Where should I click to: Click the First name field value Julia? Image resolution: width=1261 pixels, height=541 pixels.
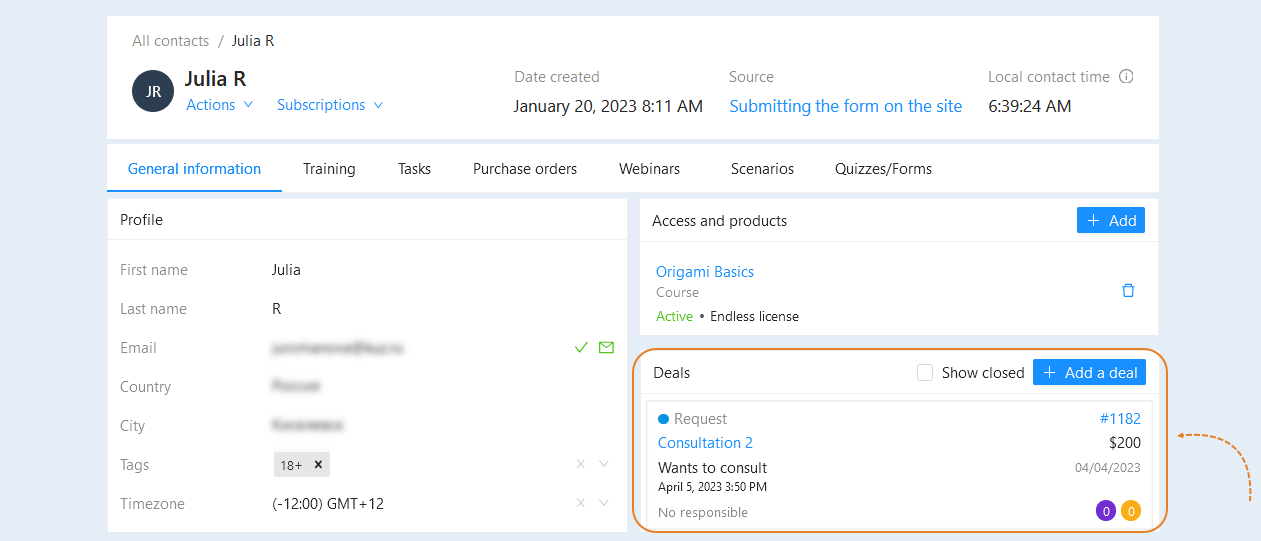click(286, 270)
